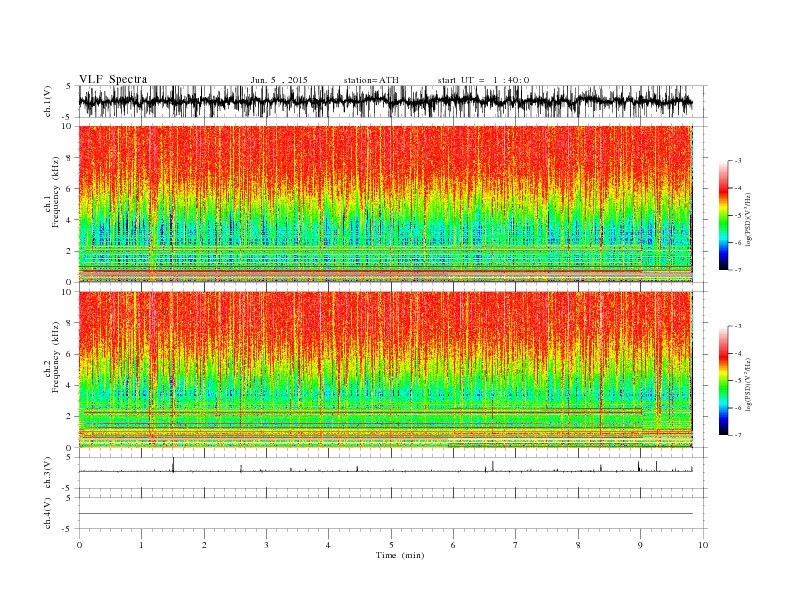Image resolution: width=792 pixels, height=612 pixels.
Task: Click the ch.2 spectrogram color bar
Action: coord(723,380)
